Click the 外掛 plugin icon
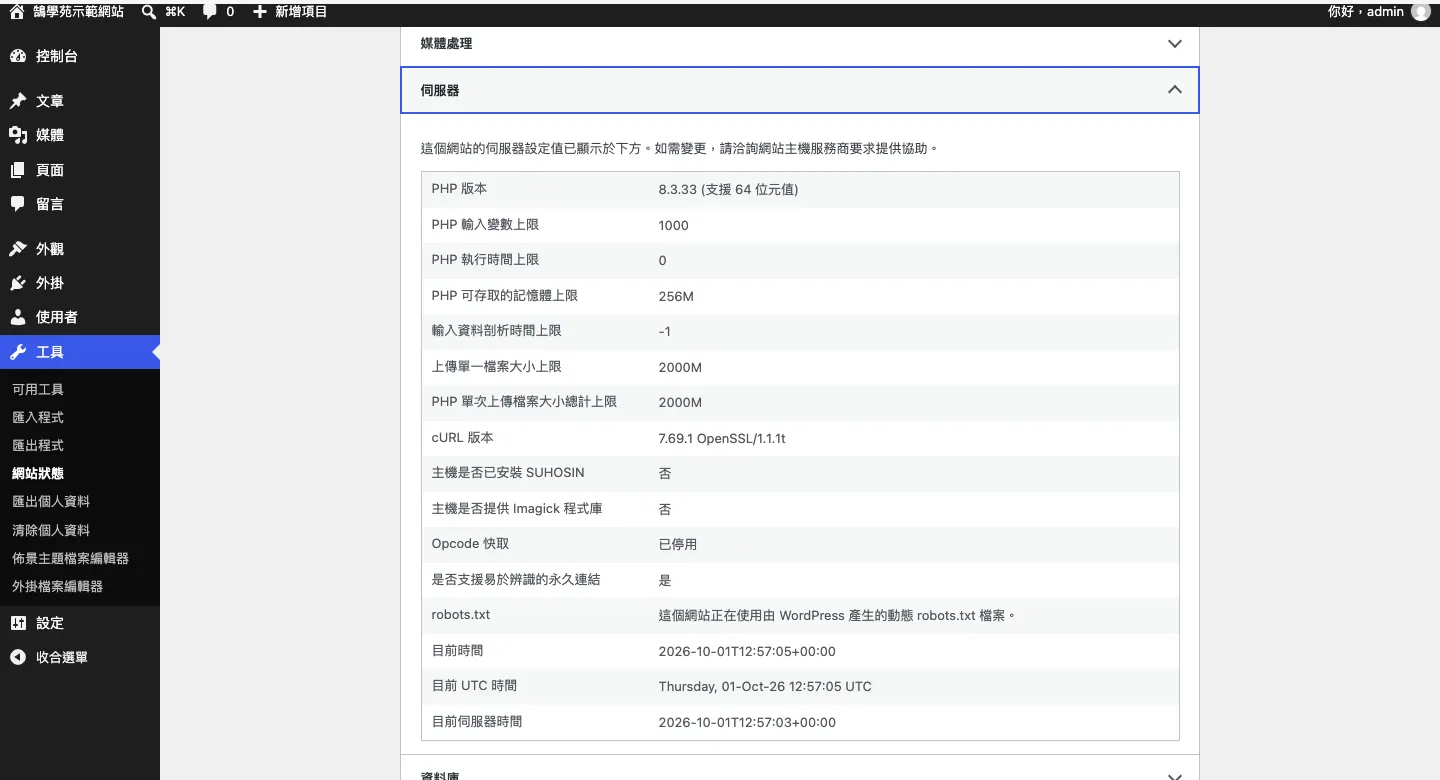The height and width of the screenshot is (780, 1440). point(18,283)
